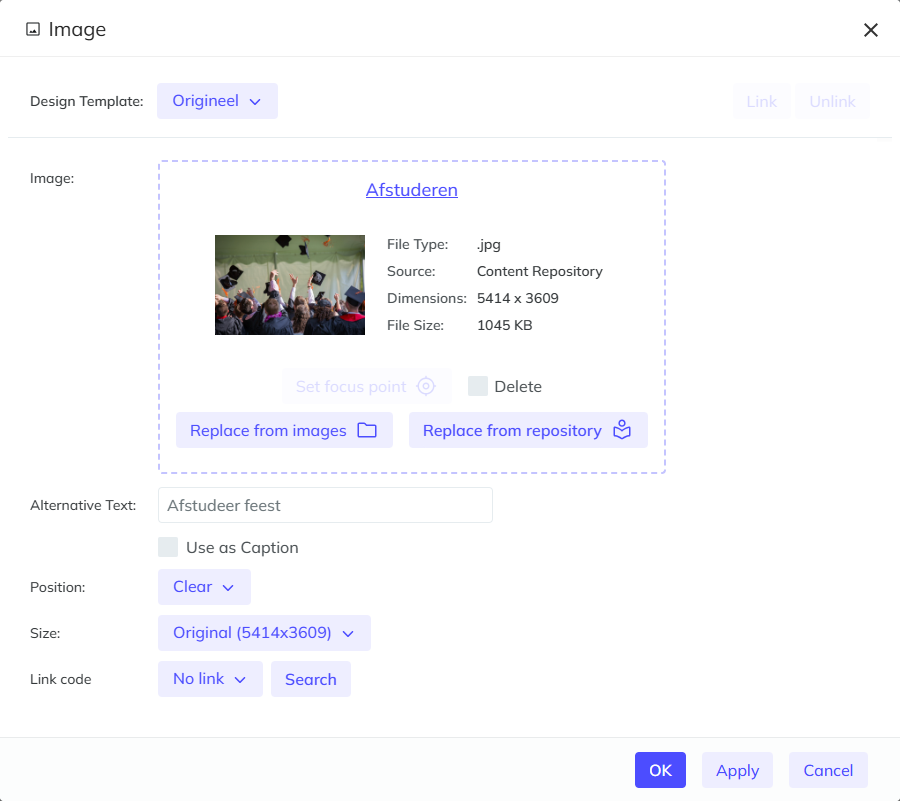Confirm with the OK button
The height and width of the screenshot is (801, 900).
(660, 770)
